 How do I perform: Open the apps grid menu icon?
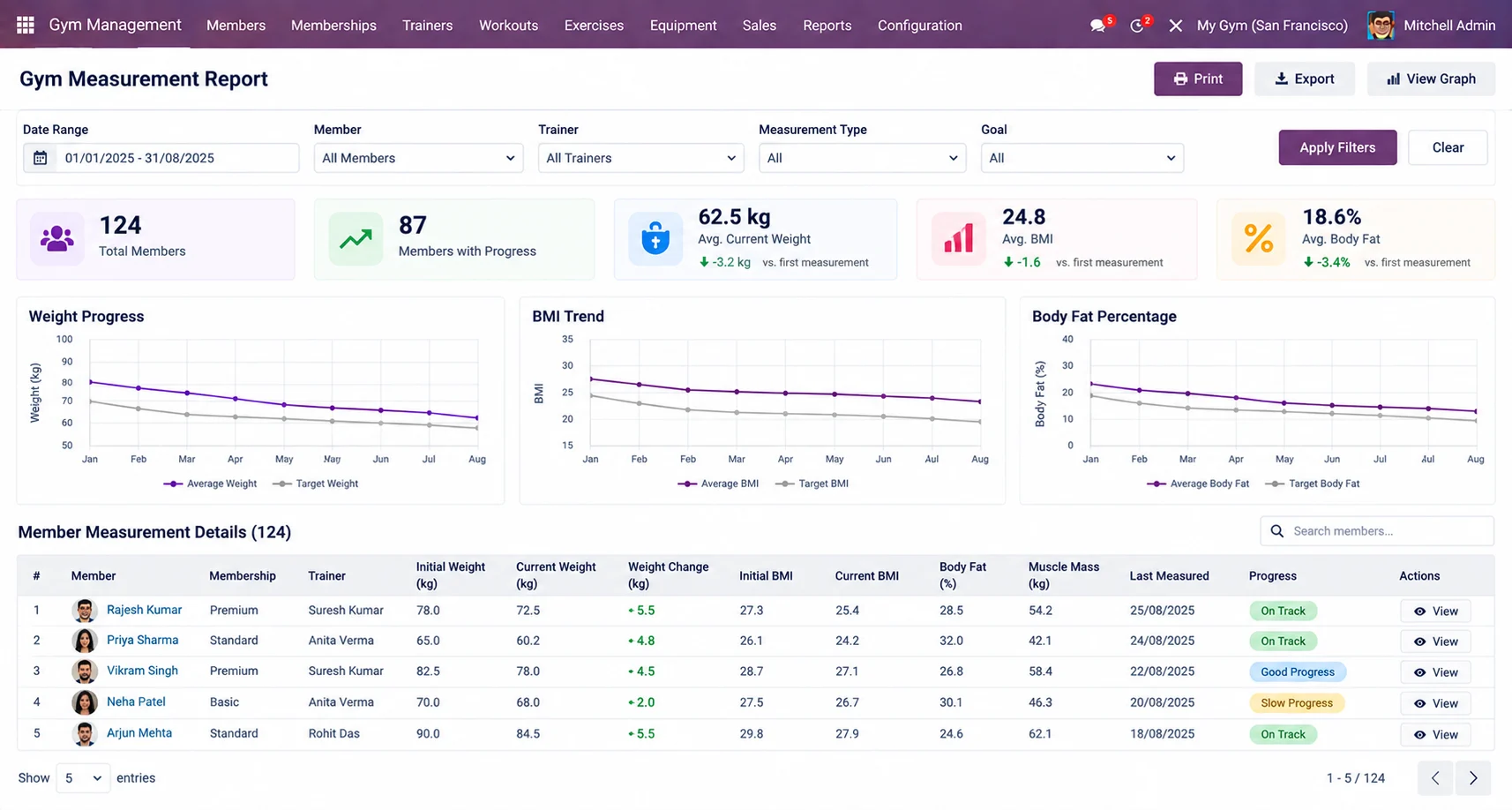coord(26,26)
